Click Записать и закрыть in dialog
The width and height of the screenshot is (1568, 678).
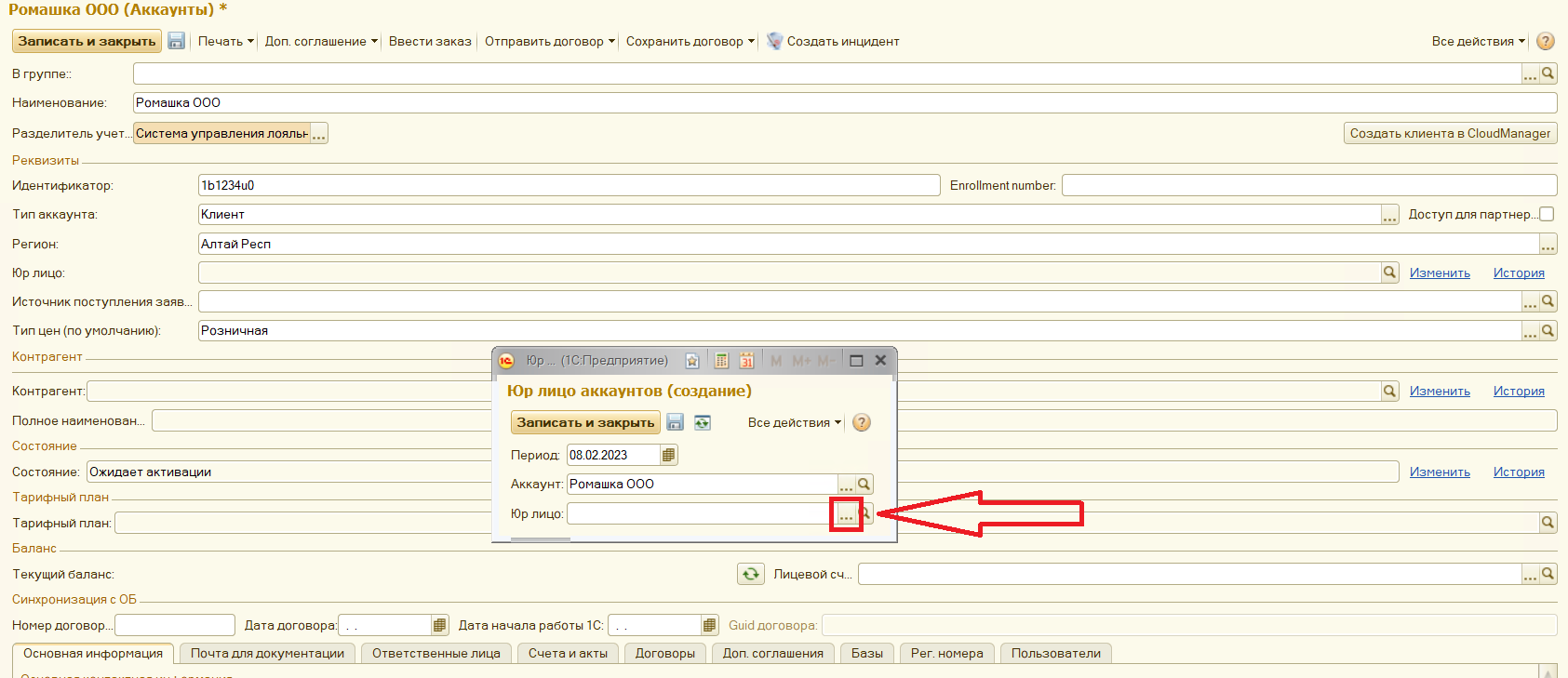coord(585,422)
